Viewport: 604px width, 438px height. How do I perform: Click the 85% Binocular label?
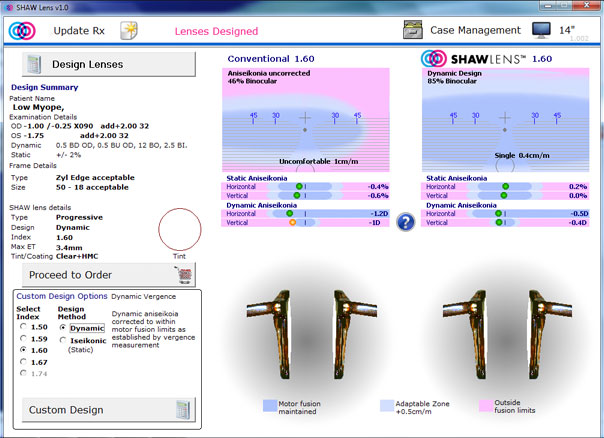452,81
